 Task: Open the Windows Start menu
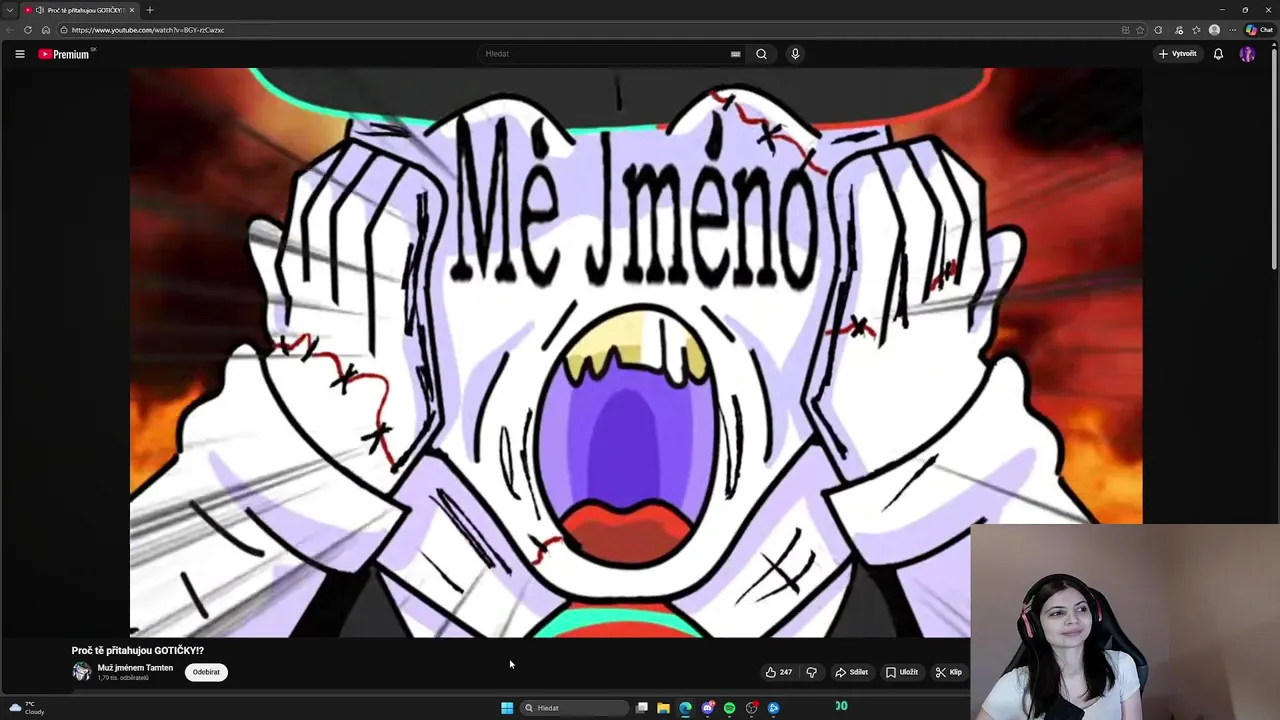click(507, 708)
